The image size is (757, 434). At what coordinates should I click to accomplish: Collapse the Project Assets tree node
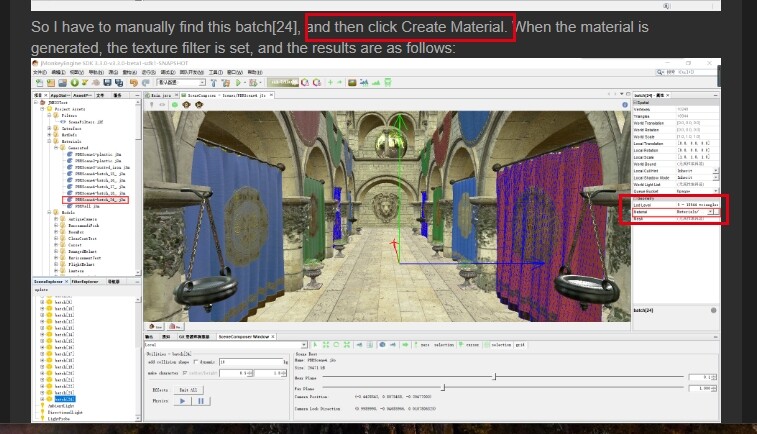[42, 109]
